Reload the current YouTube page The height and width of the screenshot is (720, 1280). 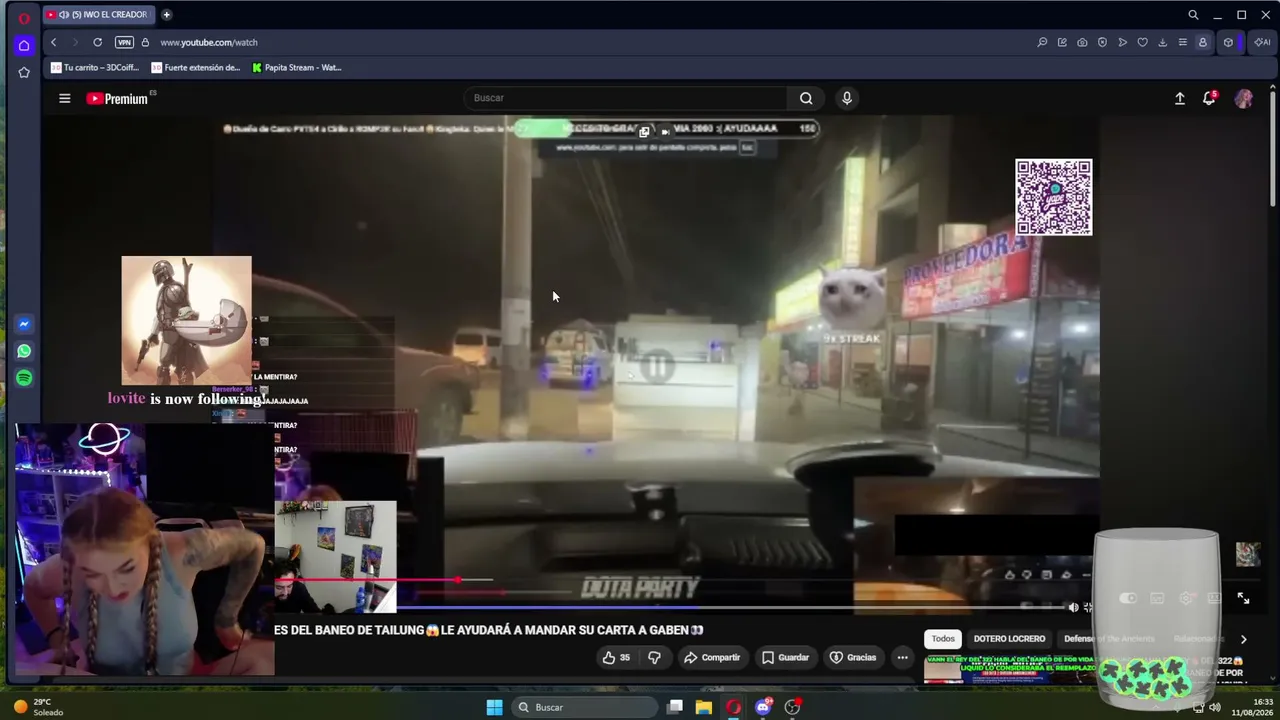[97, 42]
